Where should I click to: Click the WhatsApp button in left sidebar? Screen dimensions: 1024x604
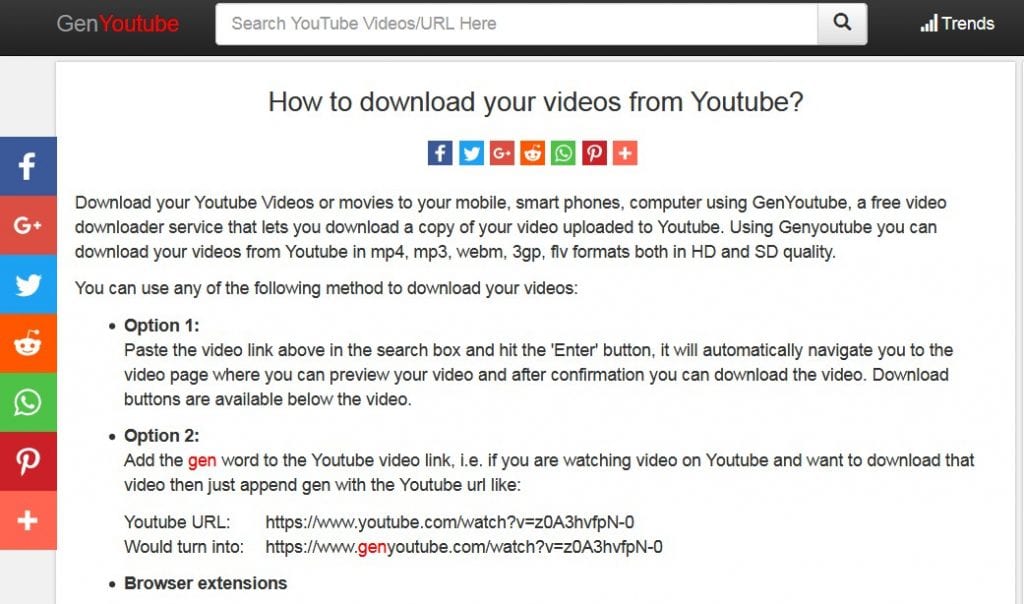[x=28, y=402]
